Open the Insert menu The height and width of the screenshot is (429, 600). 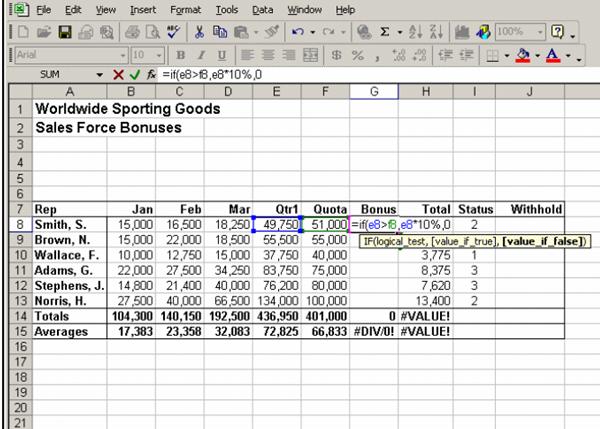(143, 10)
